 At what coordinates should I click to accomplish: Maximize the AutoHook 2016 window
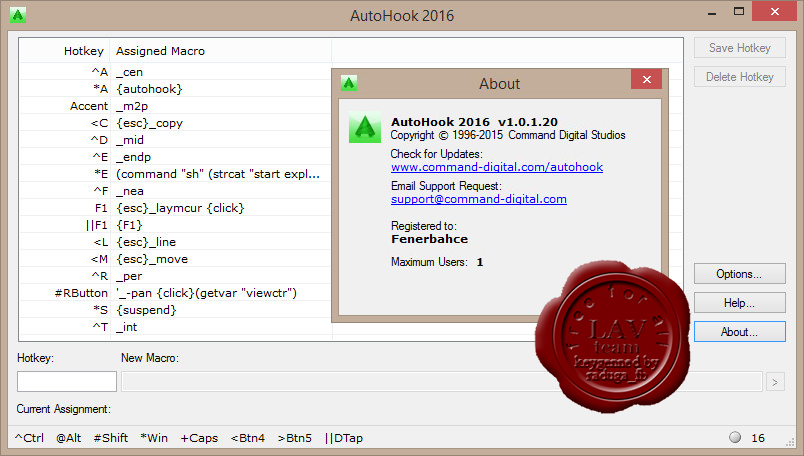point(738,11)
